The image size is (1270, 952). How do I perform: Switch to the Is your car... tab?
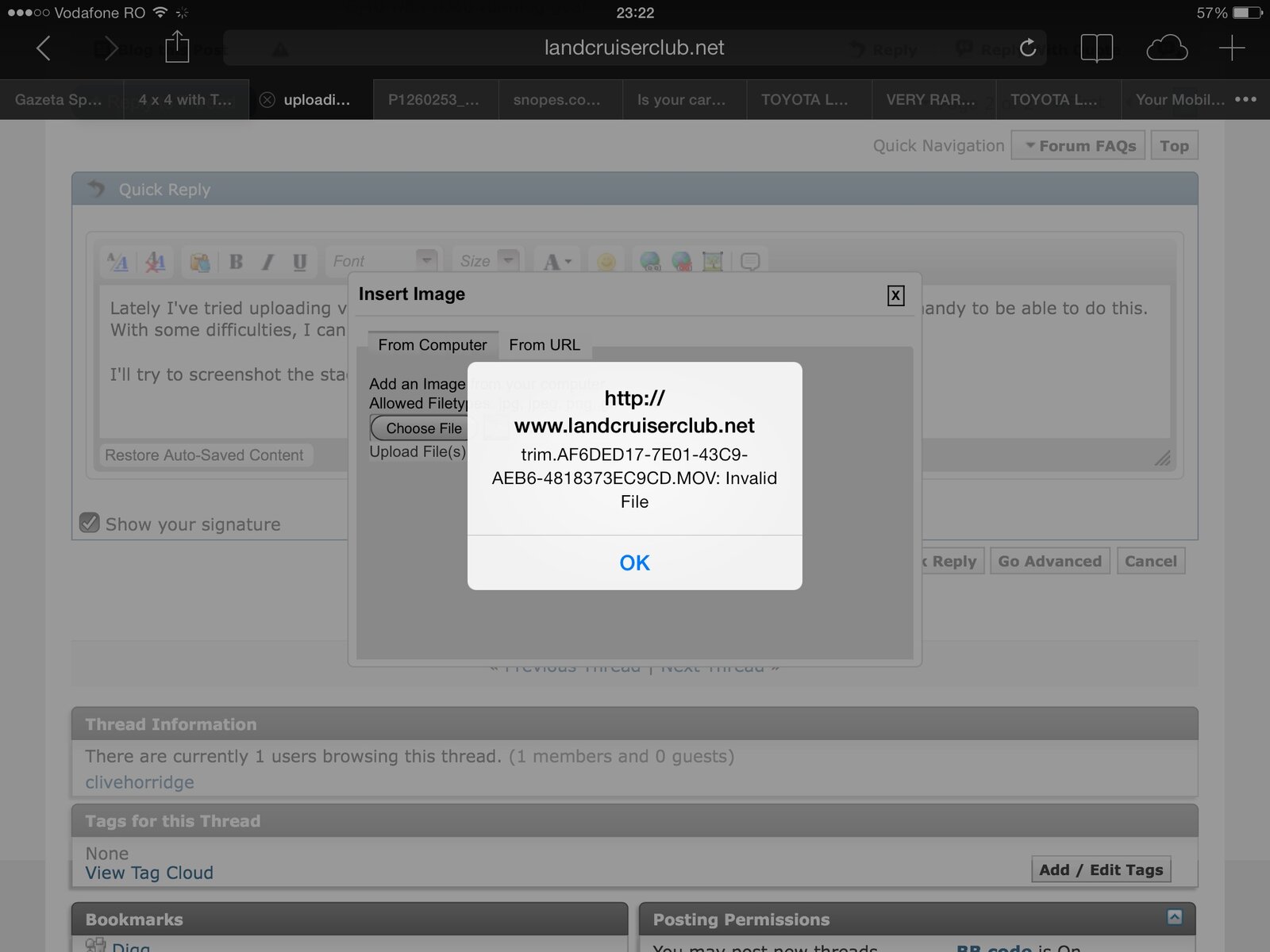[x=682, y=100]
